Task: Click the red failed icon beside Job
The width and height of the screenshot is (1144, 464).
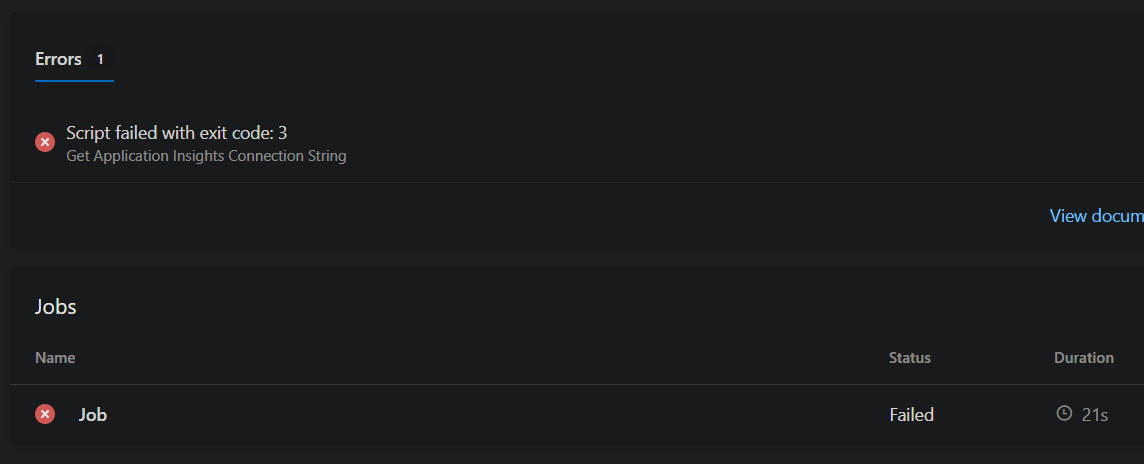Action: (45, 414)
